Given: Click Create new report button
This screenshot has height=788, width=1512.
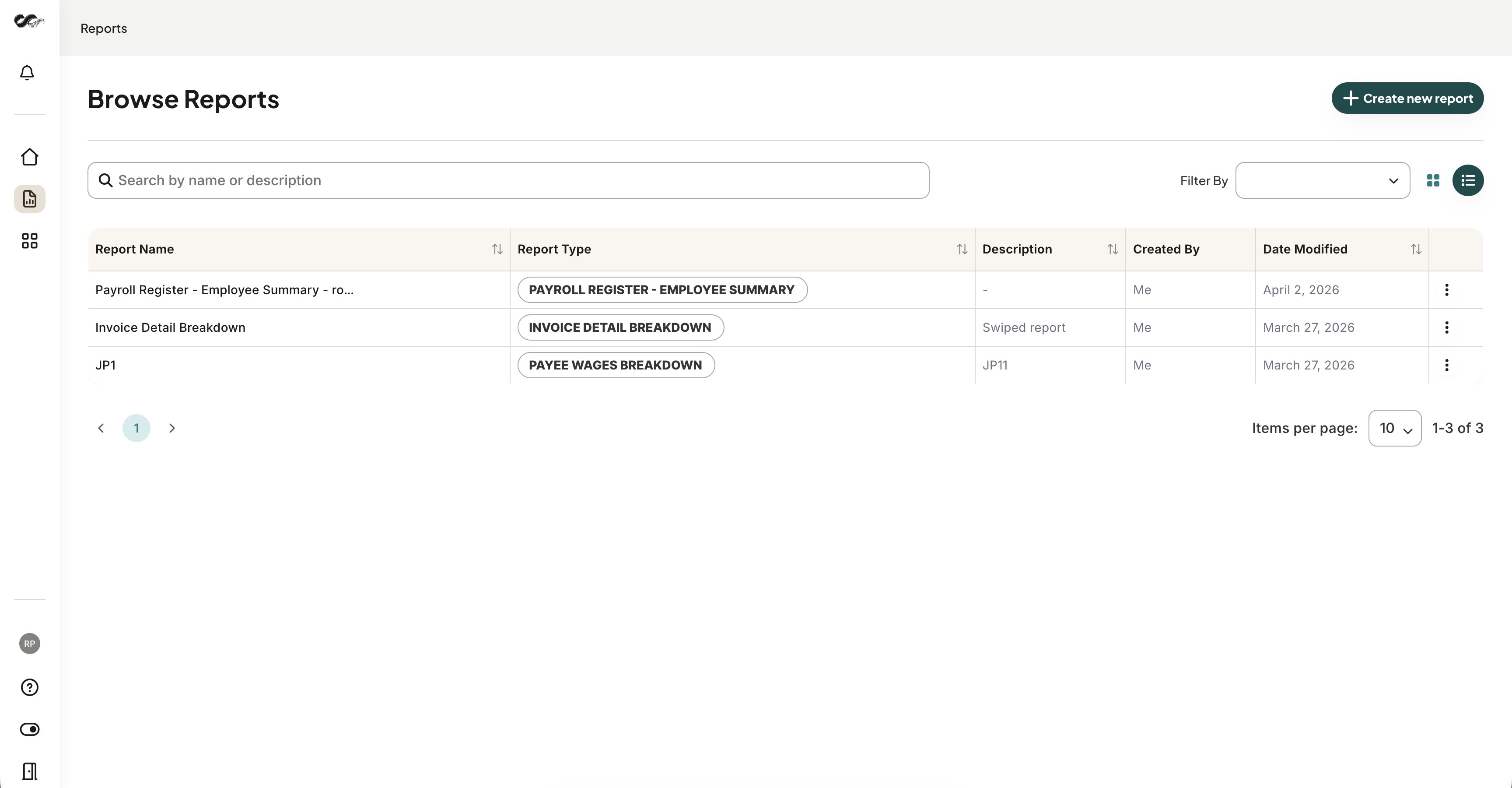Looking at the screenshot, I should [1407, 98].
